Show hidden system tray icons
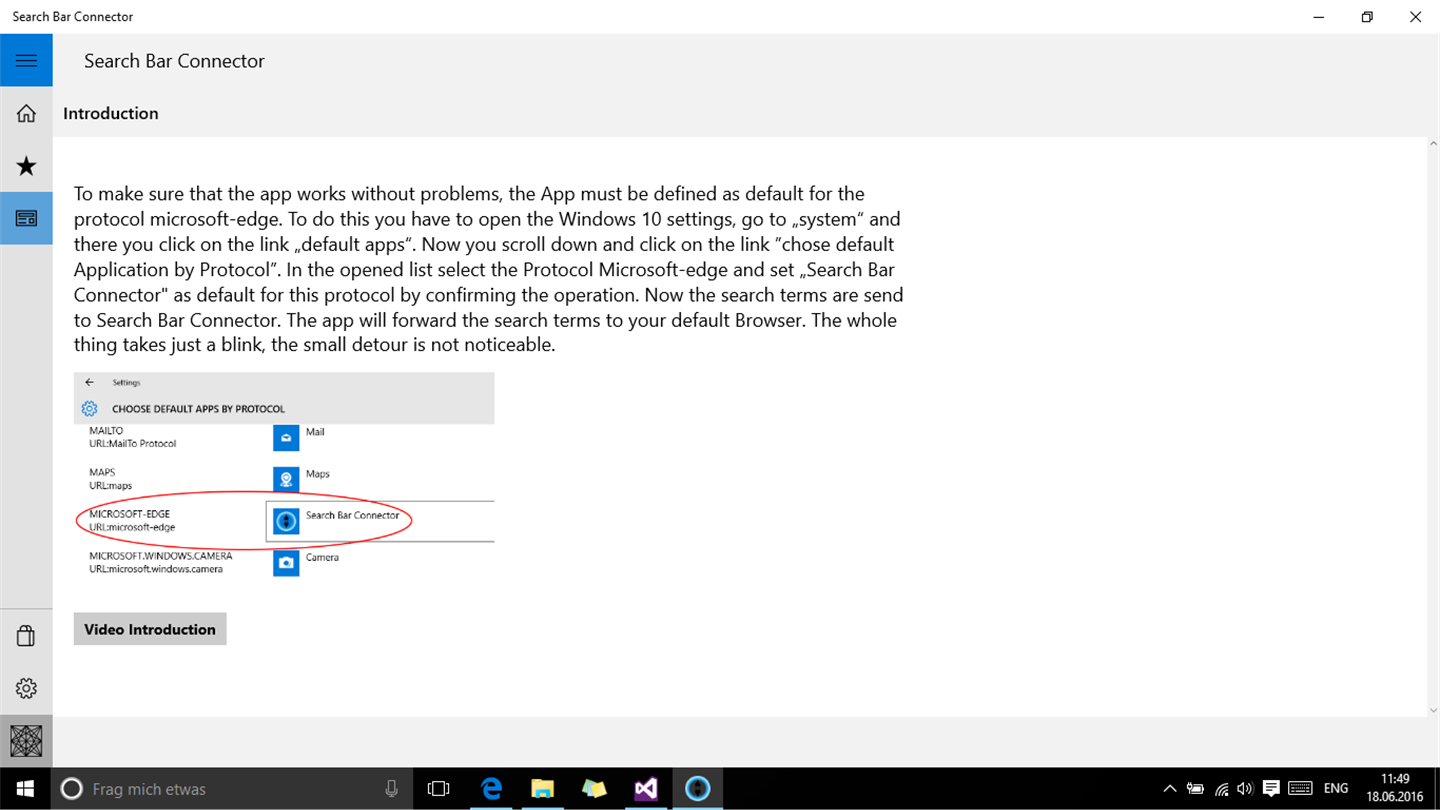 tap(1169, 789)
